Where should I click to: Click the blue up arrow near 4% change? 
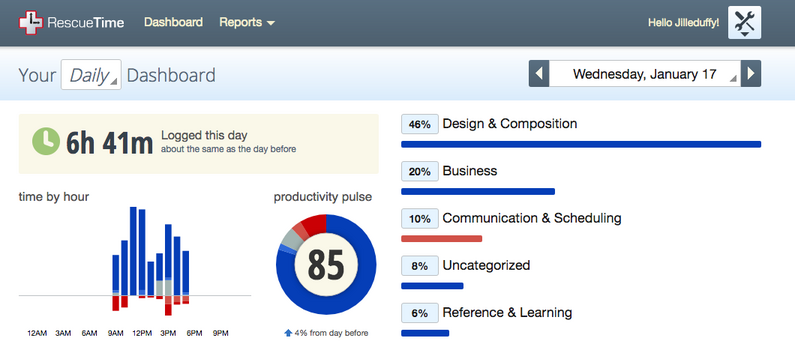coord(288,333)
